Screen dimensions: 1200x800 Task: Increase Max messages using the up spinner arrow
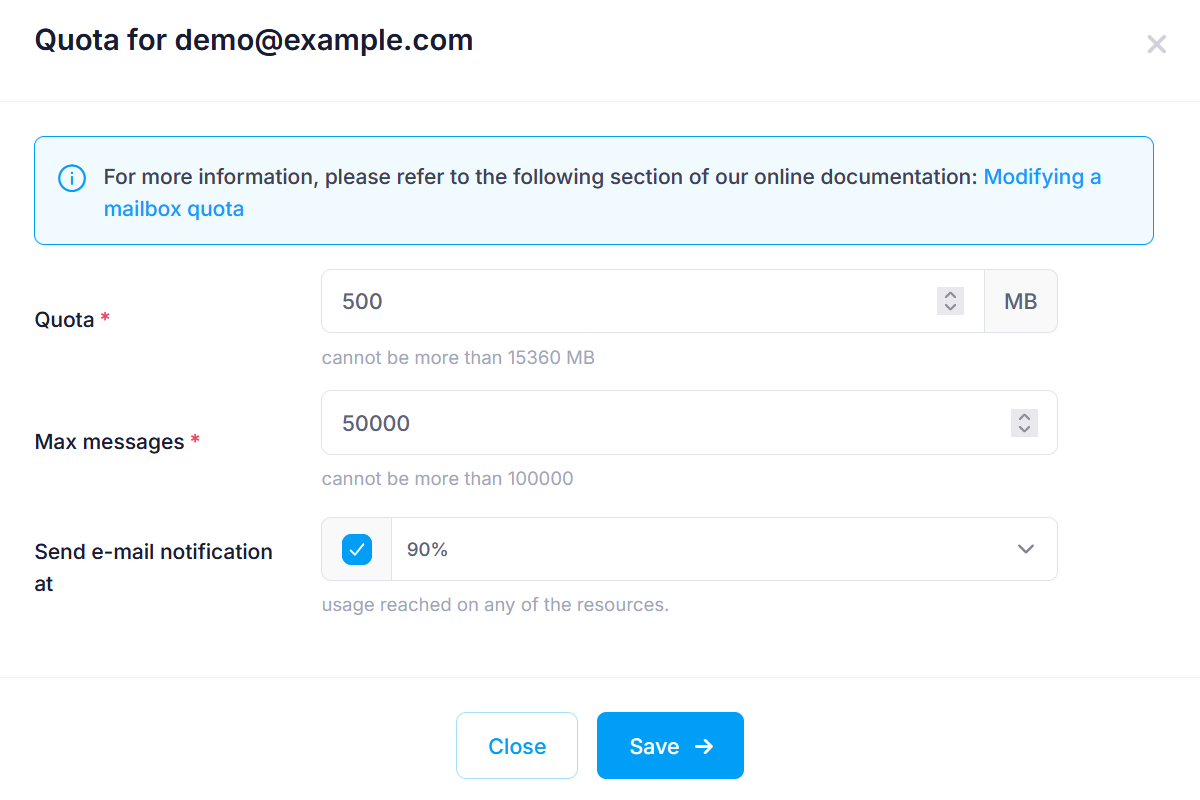point(1024,417)
